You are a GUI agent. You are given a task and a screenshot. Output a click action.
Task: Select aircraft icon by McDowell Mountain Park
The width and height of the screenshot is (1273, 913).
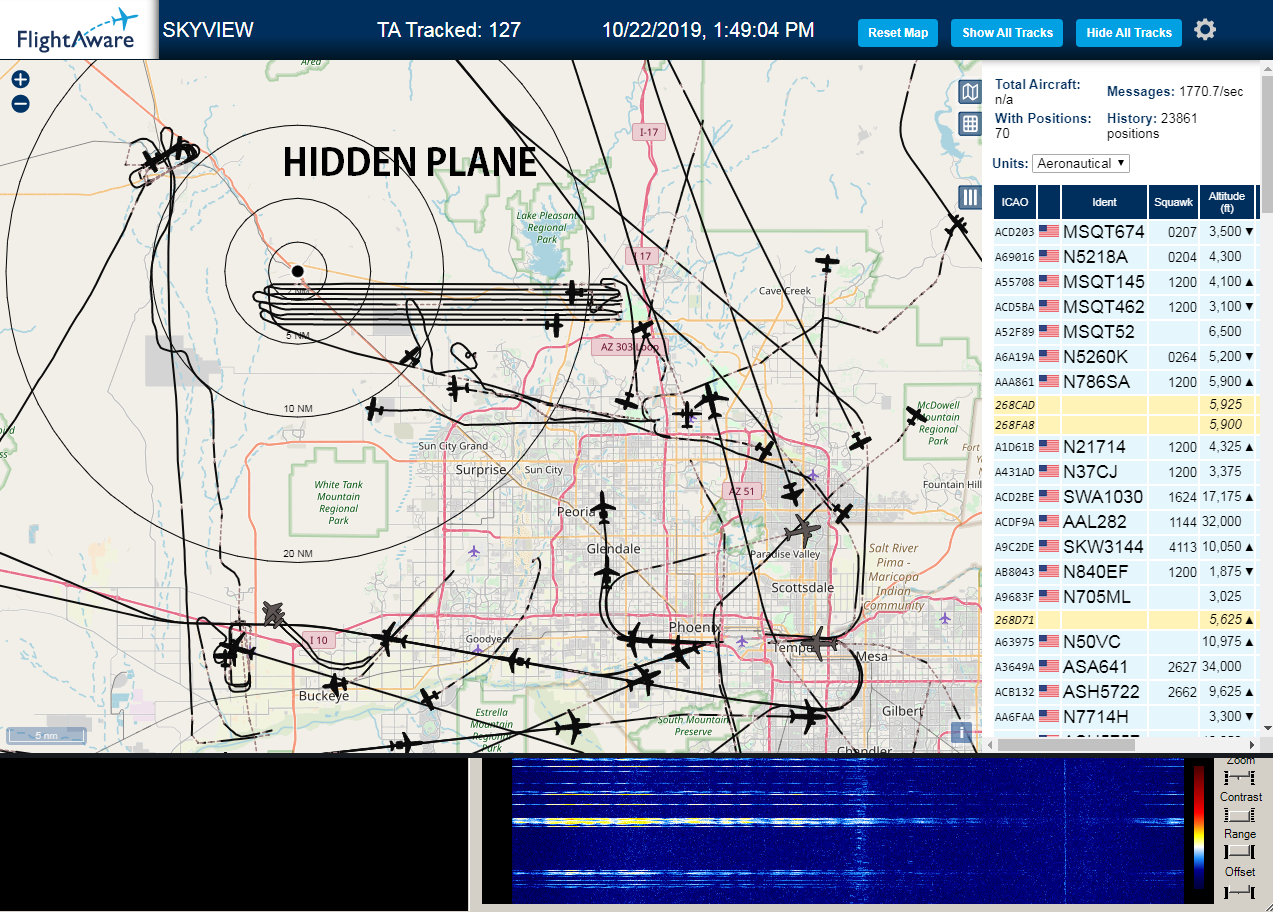pyautogui.click(x=917, y=414)
